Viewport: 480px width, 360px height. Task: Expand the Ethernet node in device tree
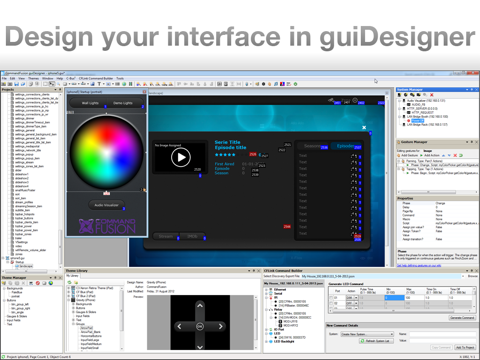coord(267,289)
